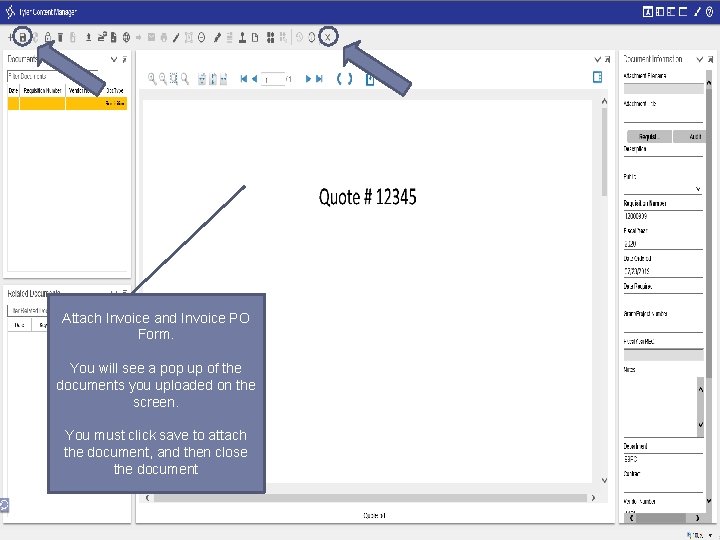Click the page number input box
Image resolution: width=720 pixels, height=540 pixels.
click(273, 79)
